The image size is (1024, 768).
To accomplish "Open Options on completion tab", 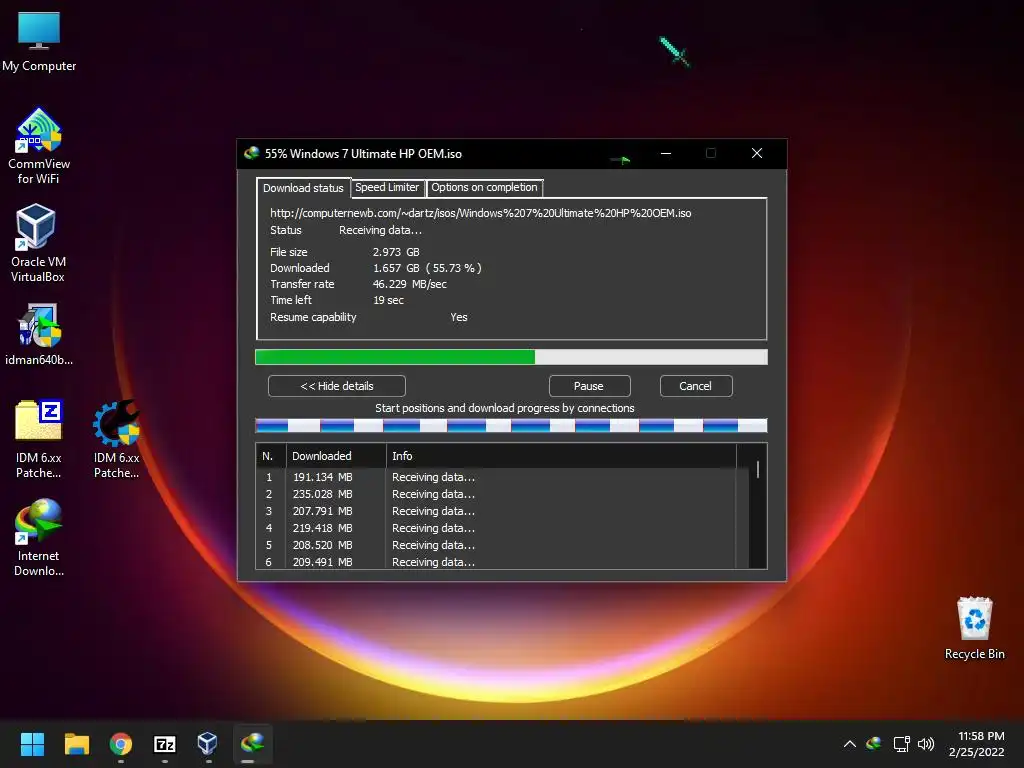I will pos(484,187).
